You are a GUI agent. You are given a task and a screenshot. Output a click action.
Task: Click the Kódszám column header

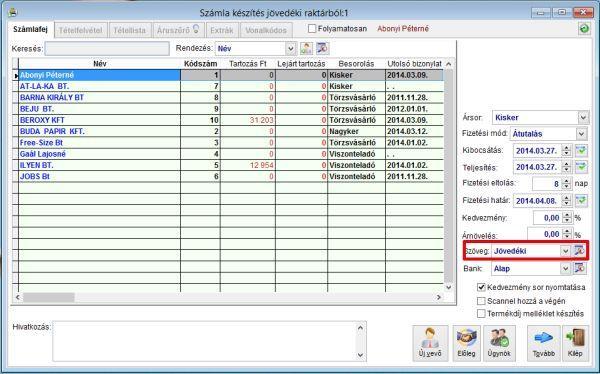coord(201,64)
